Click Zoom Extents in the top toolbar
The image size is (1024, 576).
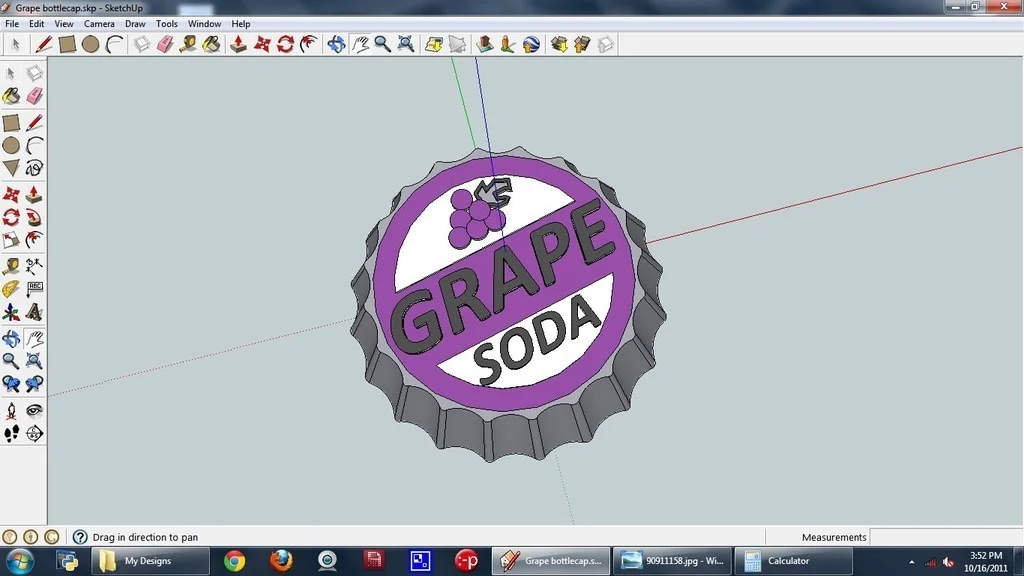(x=406, y=44)
